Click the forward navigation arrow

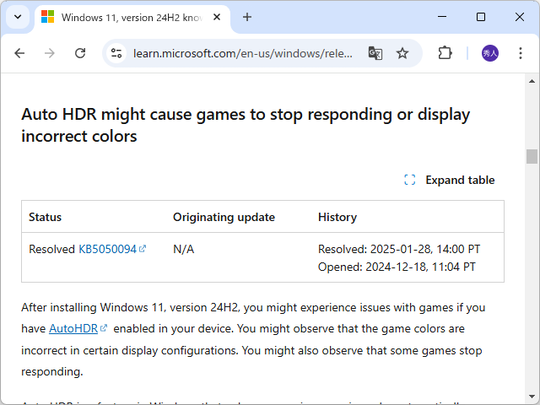tap(50, 53)
